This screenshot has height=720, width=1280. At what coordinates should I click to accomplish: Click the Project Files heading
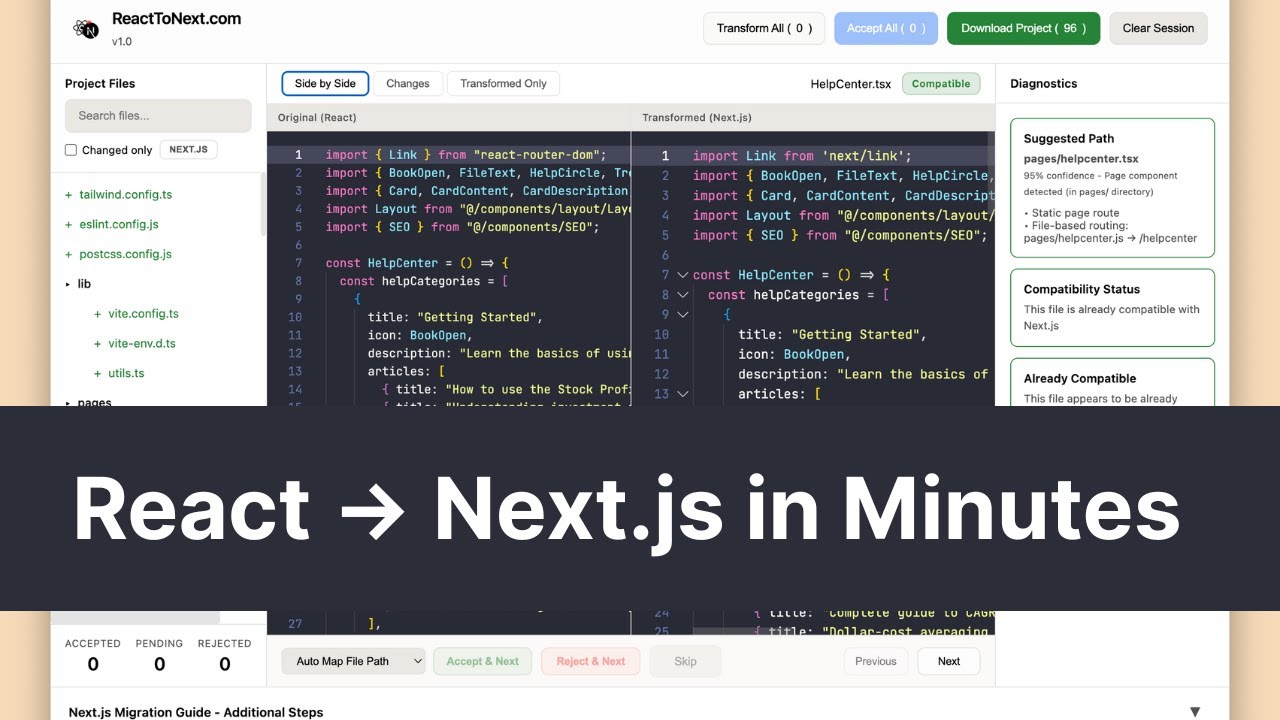tap(100, 84)
